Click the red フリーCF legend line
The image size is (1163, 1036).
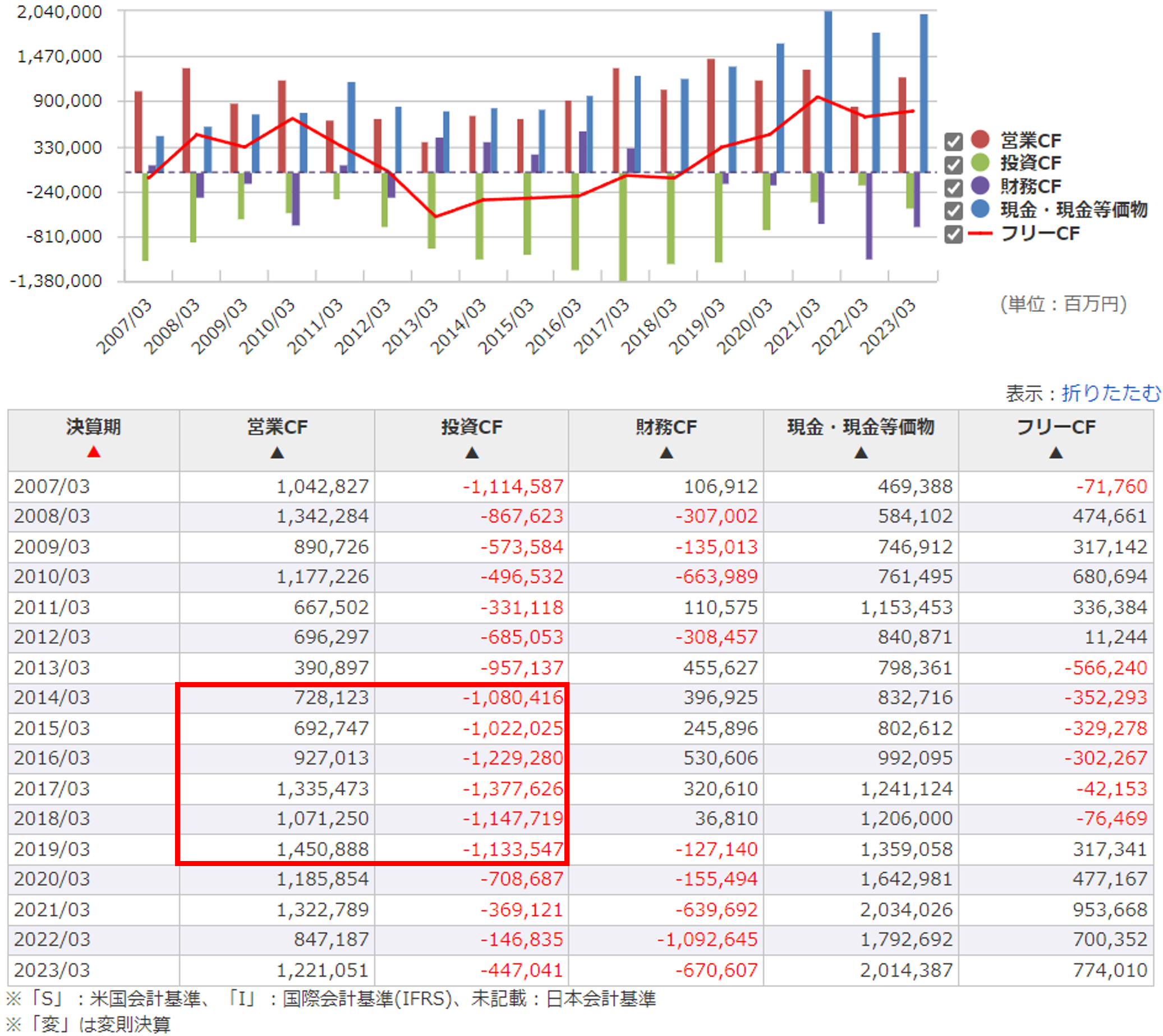tap(980, 233)
